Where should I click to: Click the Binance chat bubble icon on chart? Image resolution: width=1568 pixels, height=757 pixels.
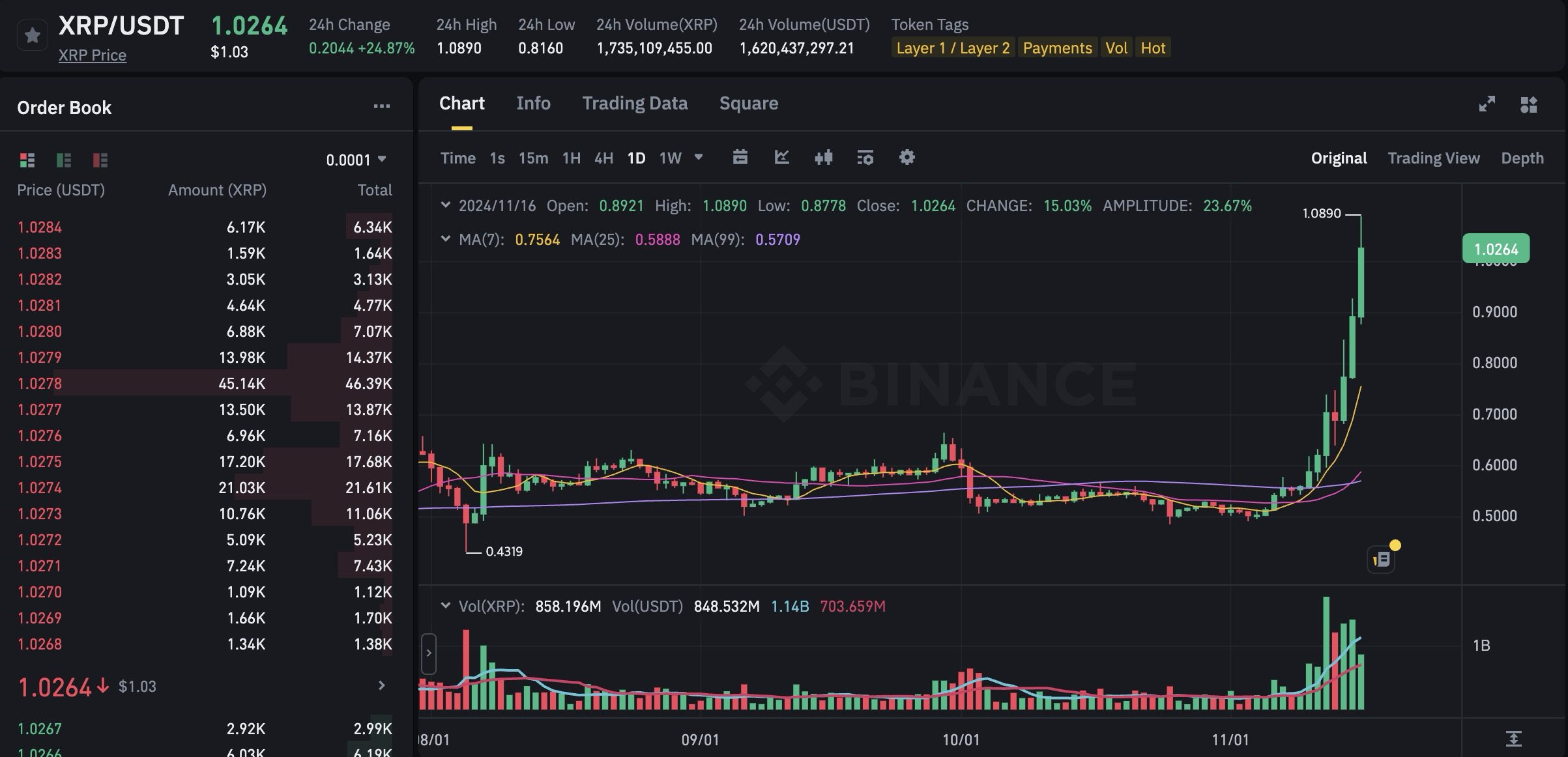click(1381, 559)
